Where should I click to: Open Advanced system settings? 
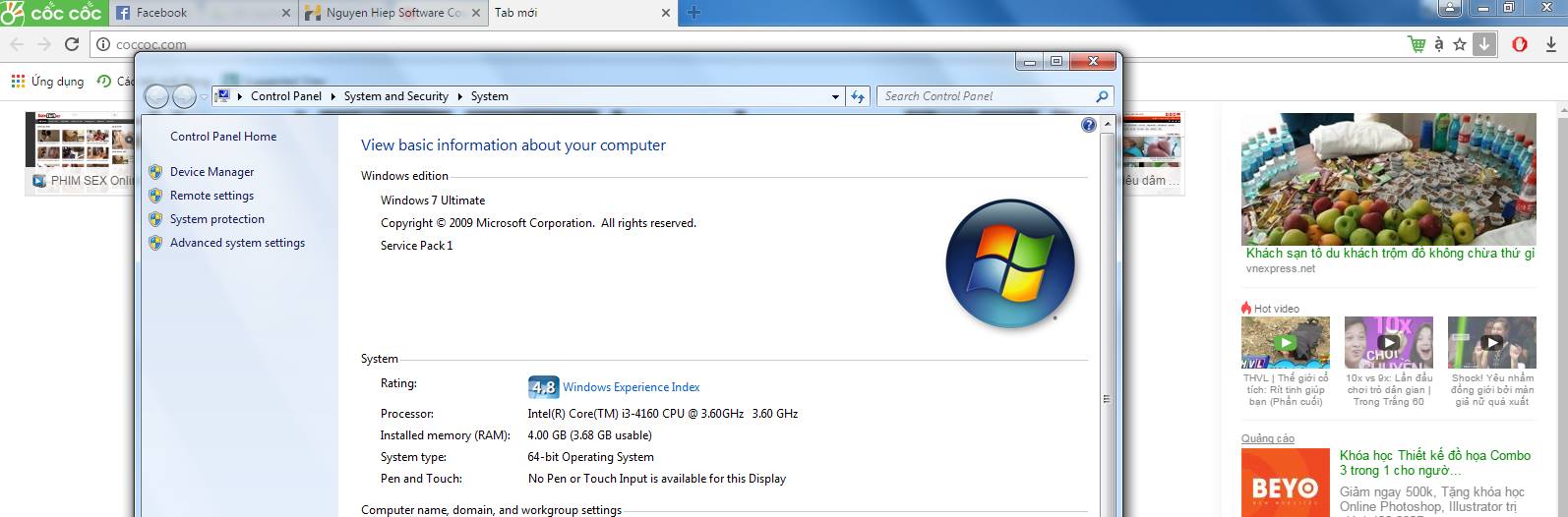[x=237, y=243]
